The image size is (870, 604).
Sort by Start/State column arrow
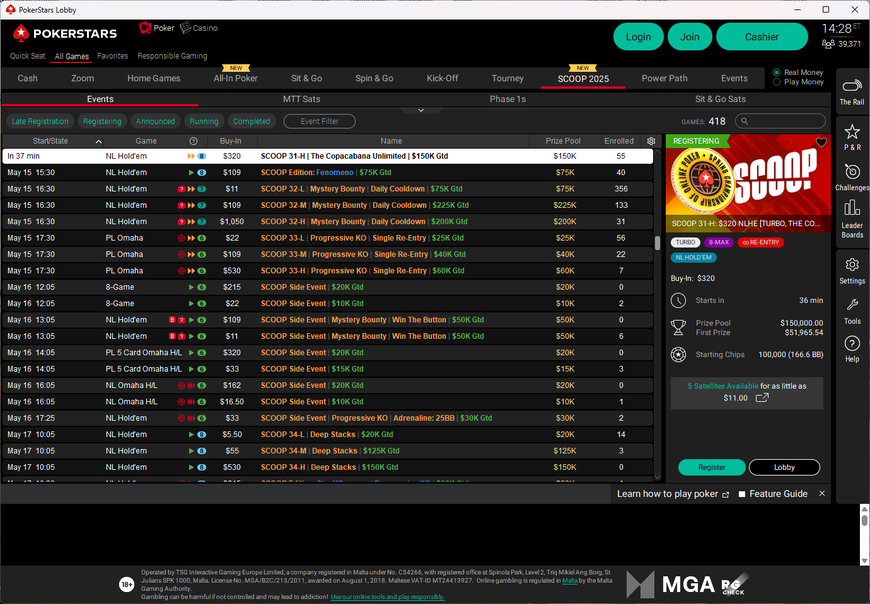click(98, 141)
